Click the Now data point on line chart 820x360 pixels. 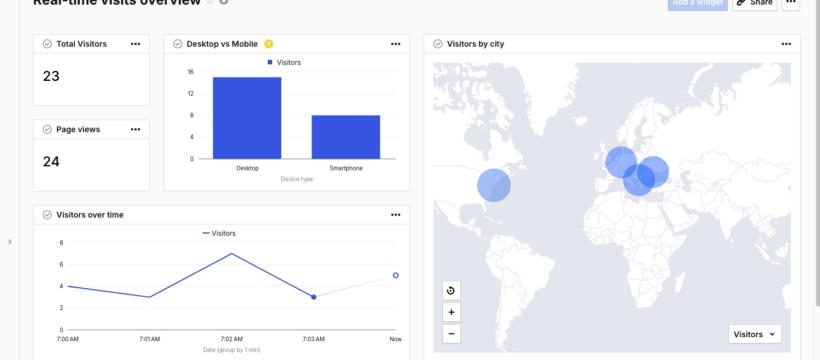click(395, 275)
